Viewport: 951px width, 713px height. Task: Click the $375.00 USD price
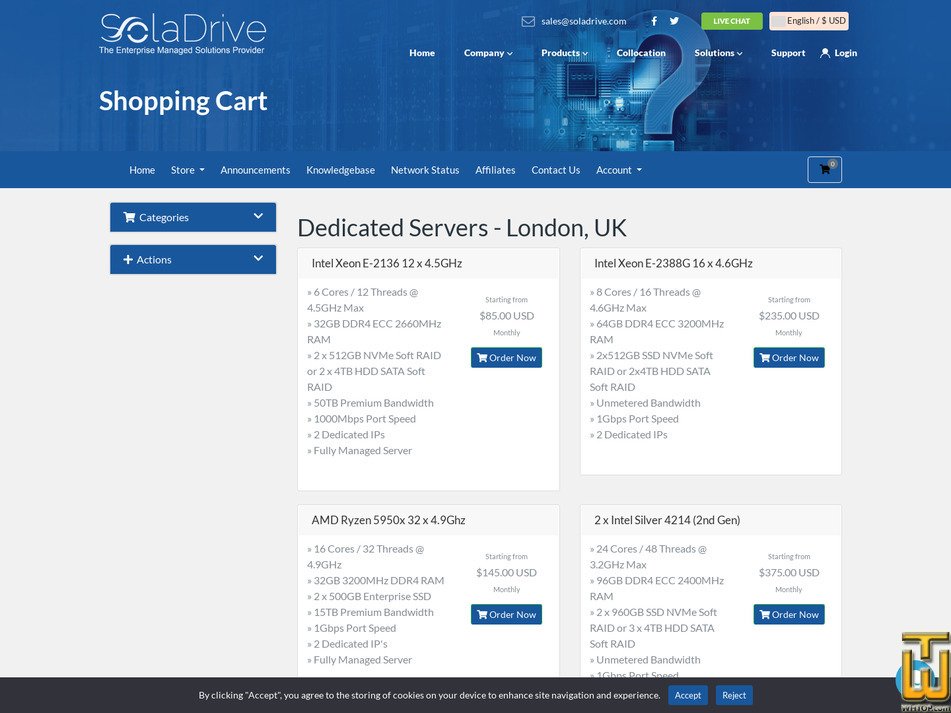pyautogui.click(x=789, y=573)
